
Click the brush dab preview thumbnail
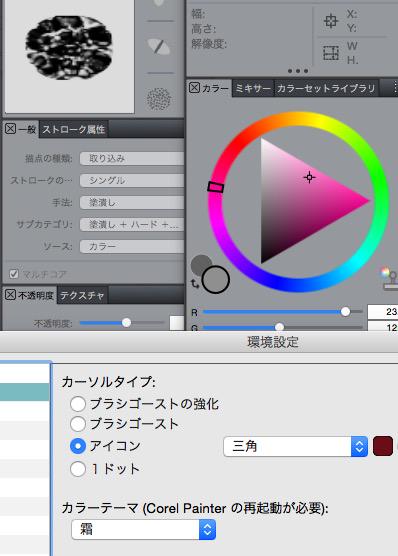click(69, 56)
